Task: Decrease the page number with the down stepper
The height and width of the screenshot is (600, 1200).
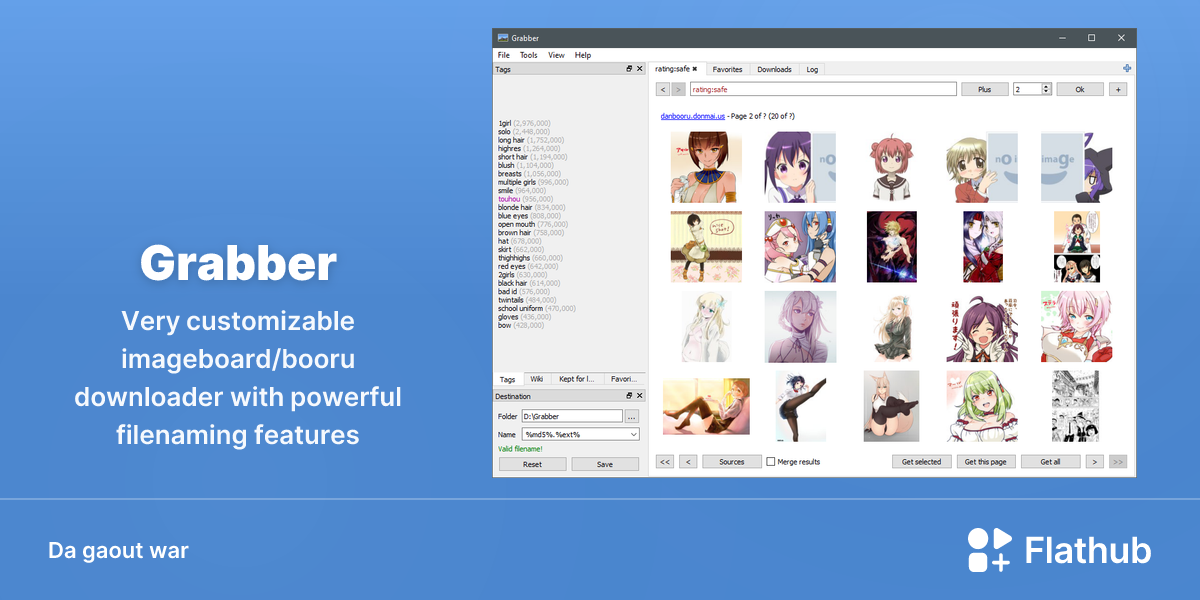Action: [x=1046, y=92]
